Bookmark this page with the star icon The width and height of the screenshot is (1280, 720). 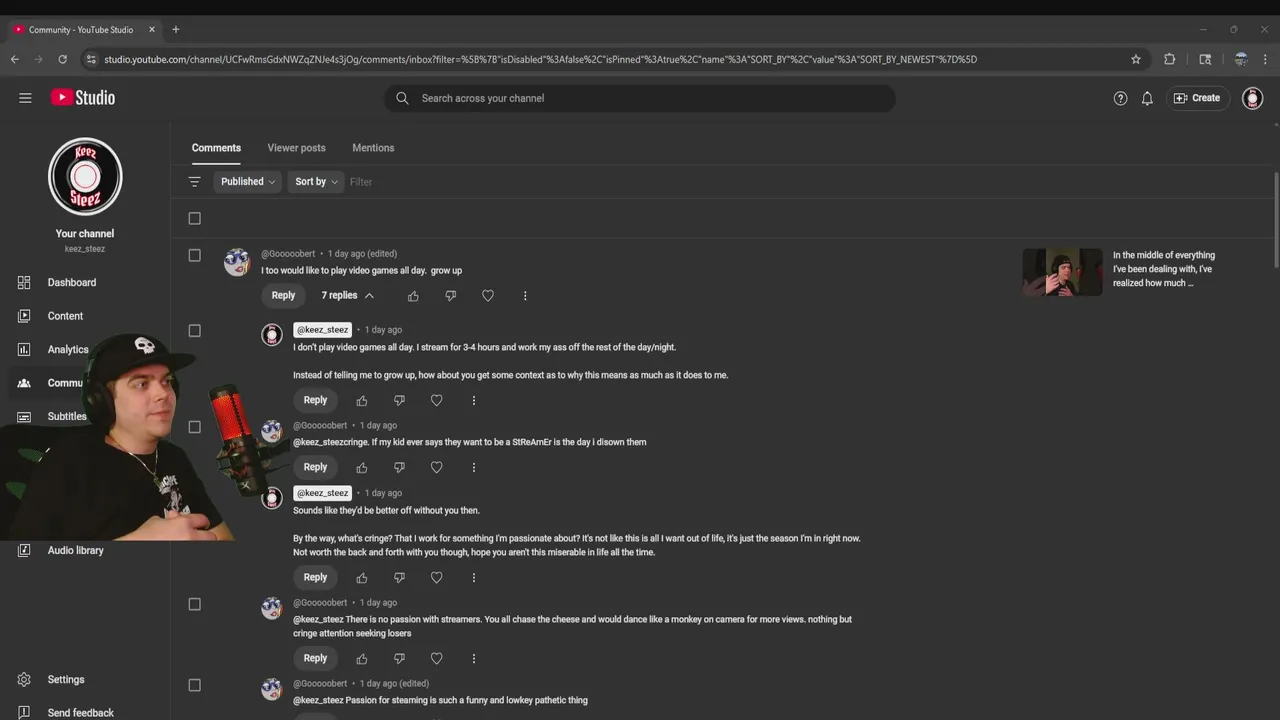tap(1136, 59)
